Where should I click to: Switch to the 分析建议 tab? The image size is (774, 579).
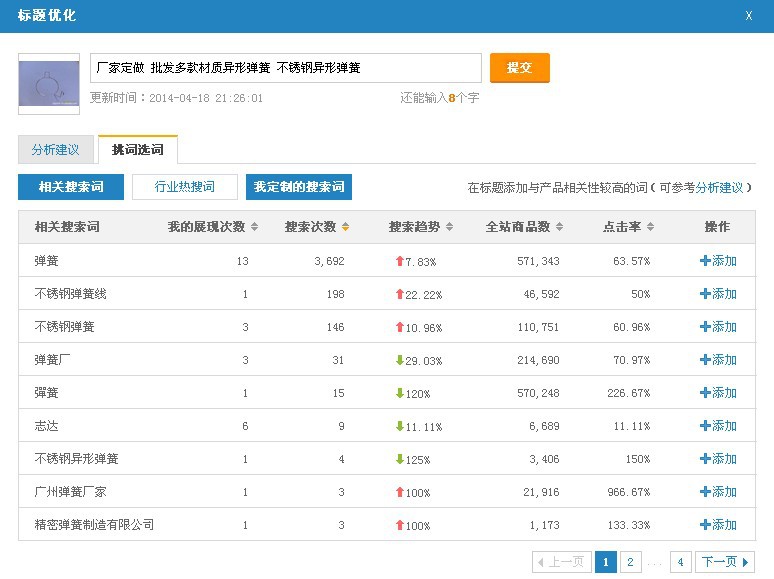55,150
